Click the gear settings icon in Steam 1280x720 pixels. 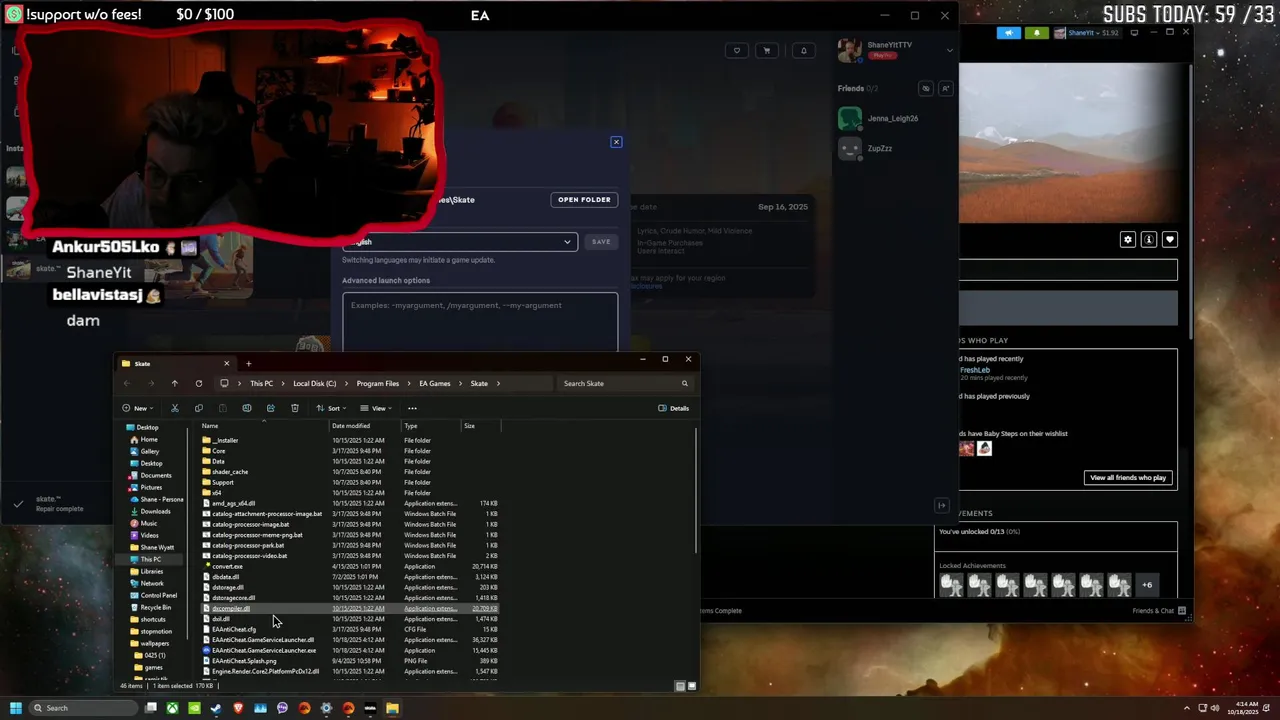[x=1128, y=240]
